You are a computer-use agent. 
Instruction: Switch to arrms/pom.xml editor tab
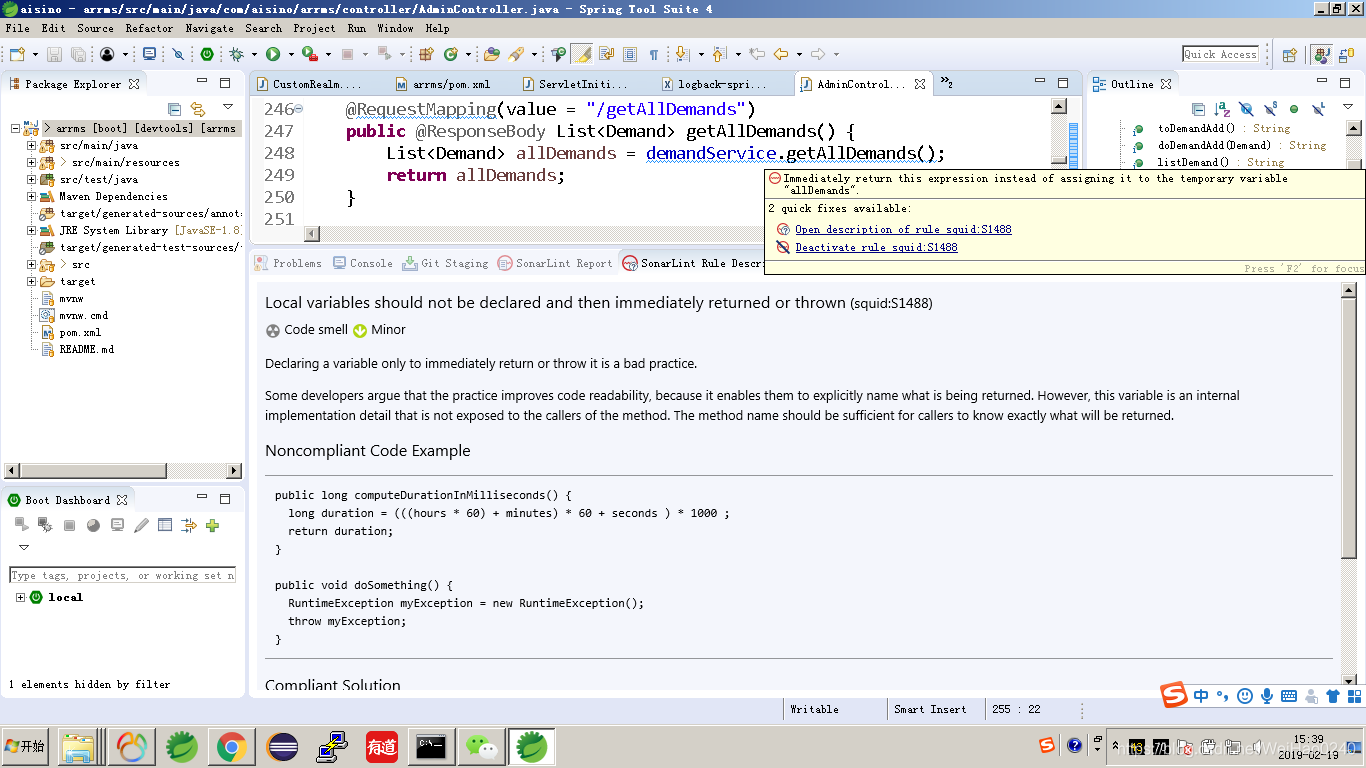pyautogui.click(x=443, y=84)
